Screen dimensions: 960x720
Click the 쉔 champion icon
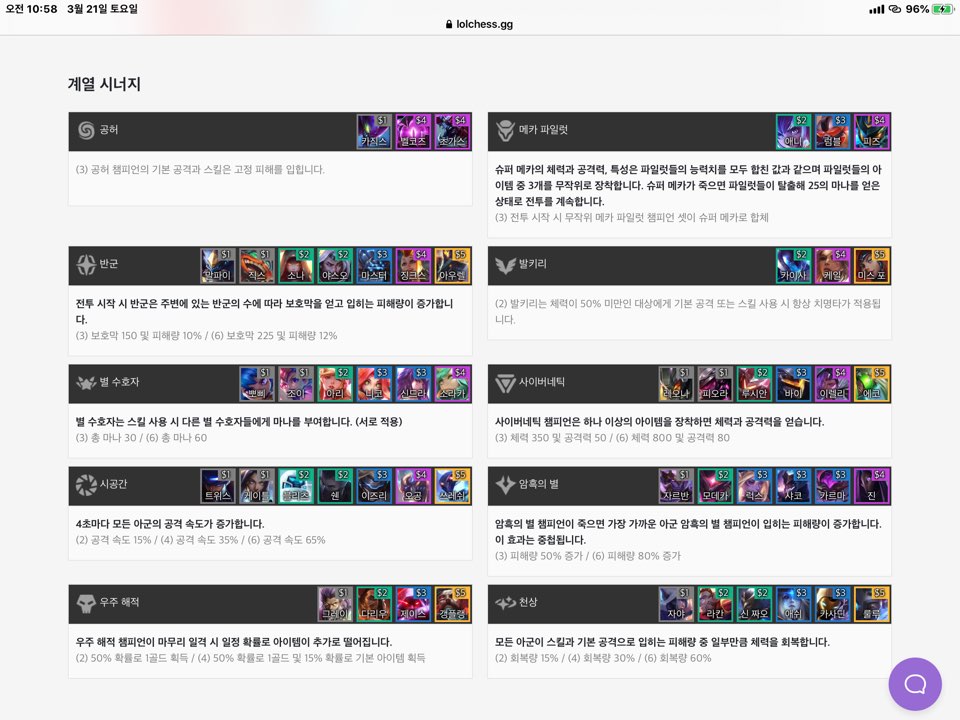click(335, 486)
